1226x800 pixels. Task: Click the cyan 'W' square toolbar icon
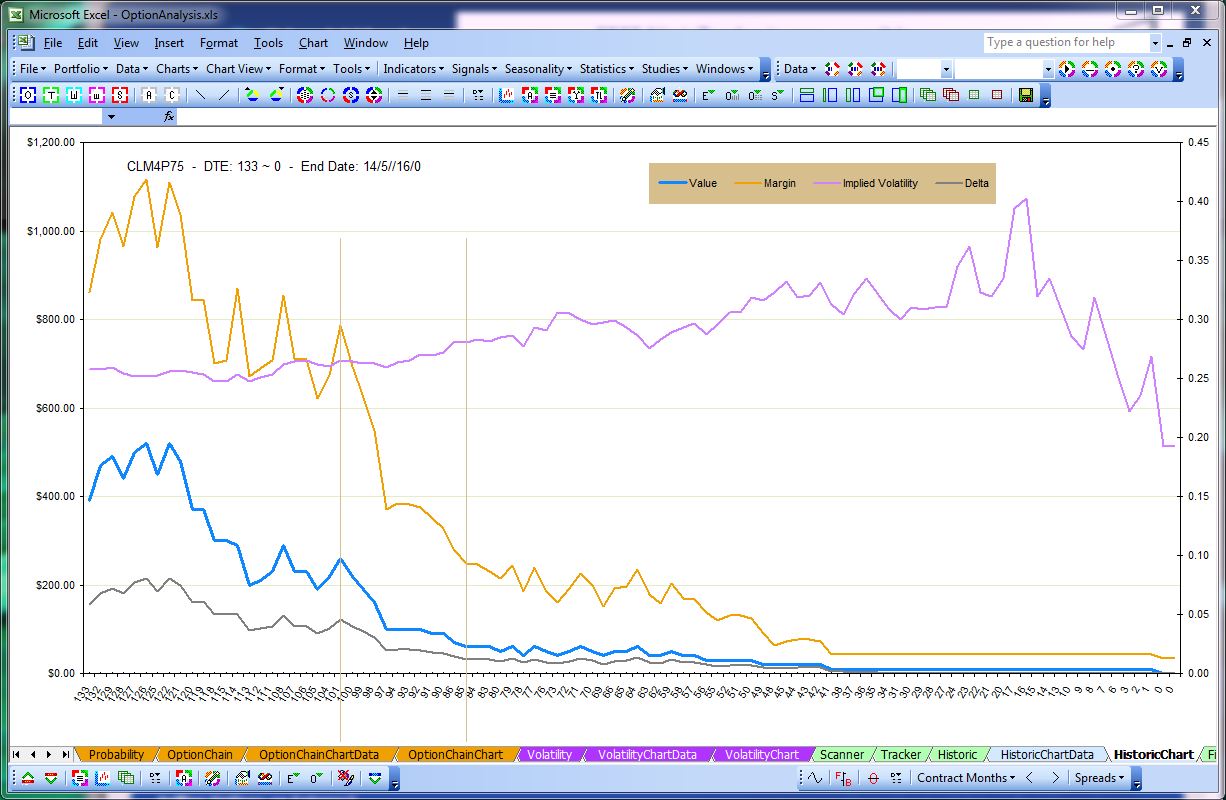click(74, 95)
